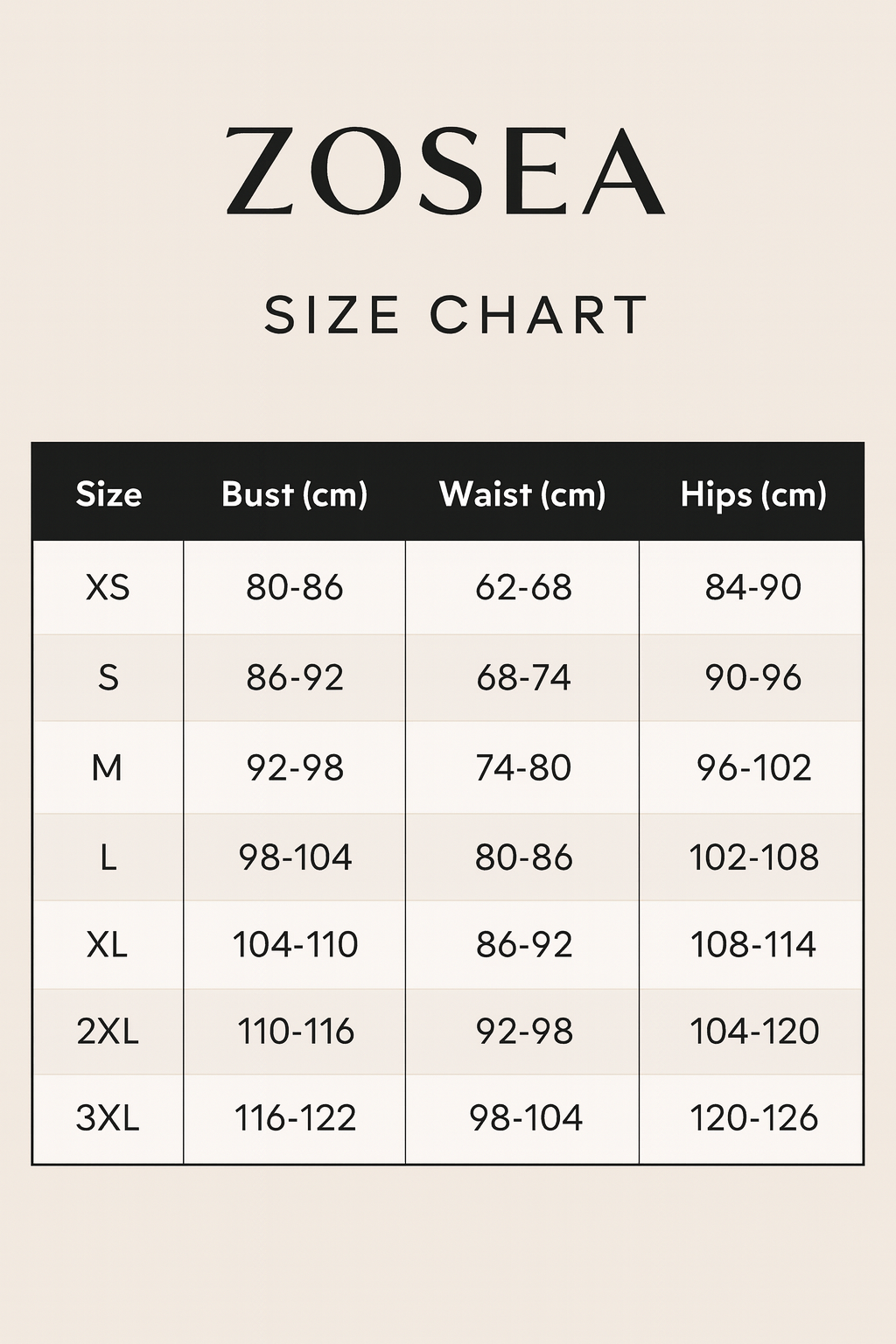Select the Size column header
The width and height of the screenshot is (896, 1344).
pos(108,494)
